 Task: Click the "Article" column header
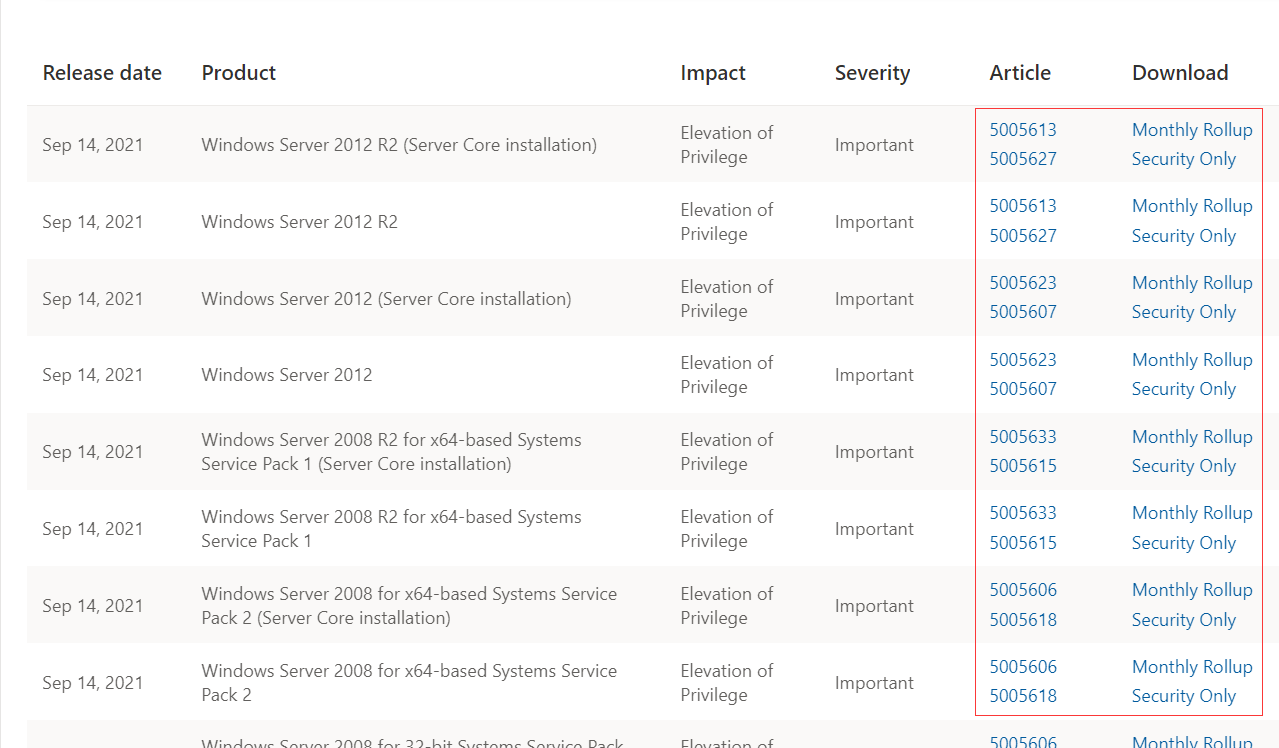(1020, 73)
